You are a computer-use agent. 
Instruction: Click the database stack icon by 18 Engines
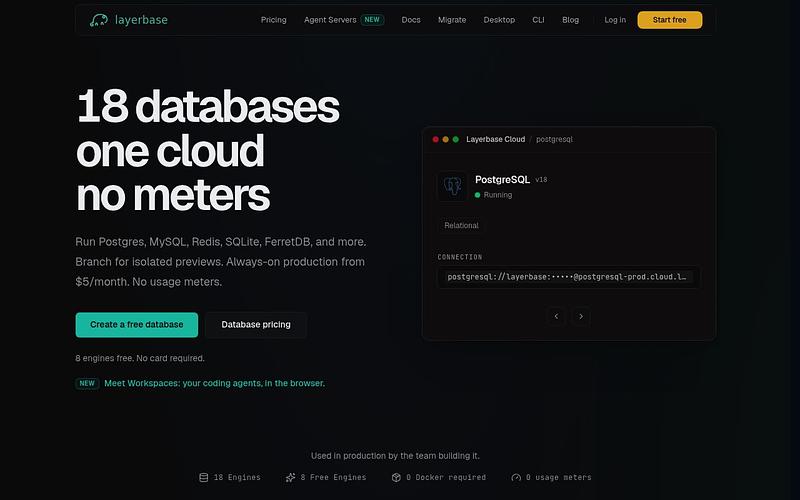pos(204,478)
